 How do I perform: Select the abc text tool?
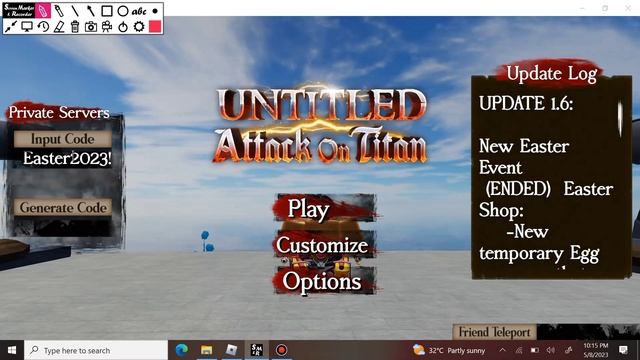click(139, 11)
